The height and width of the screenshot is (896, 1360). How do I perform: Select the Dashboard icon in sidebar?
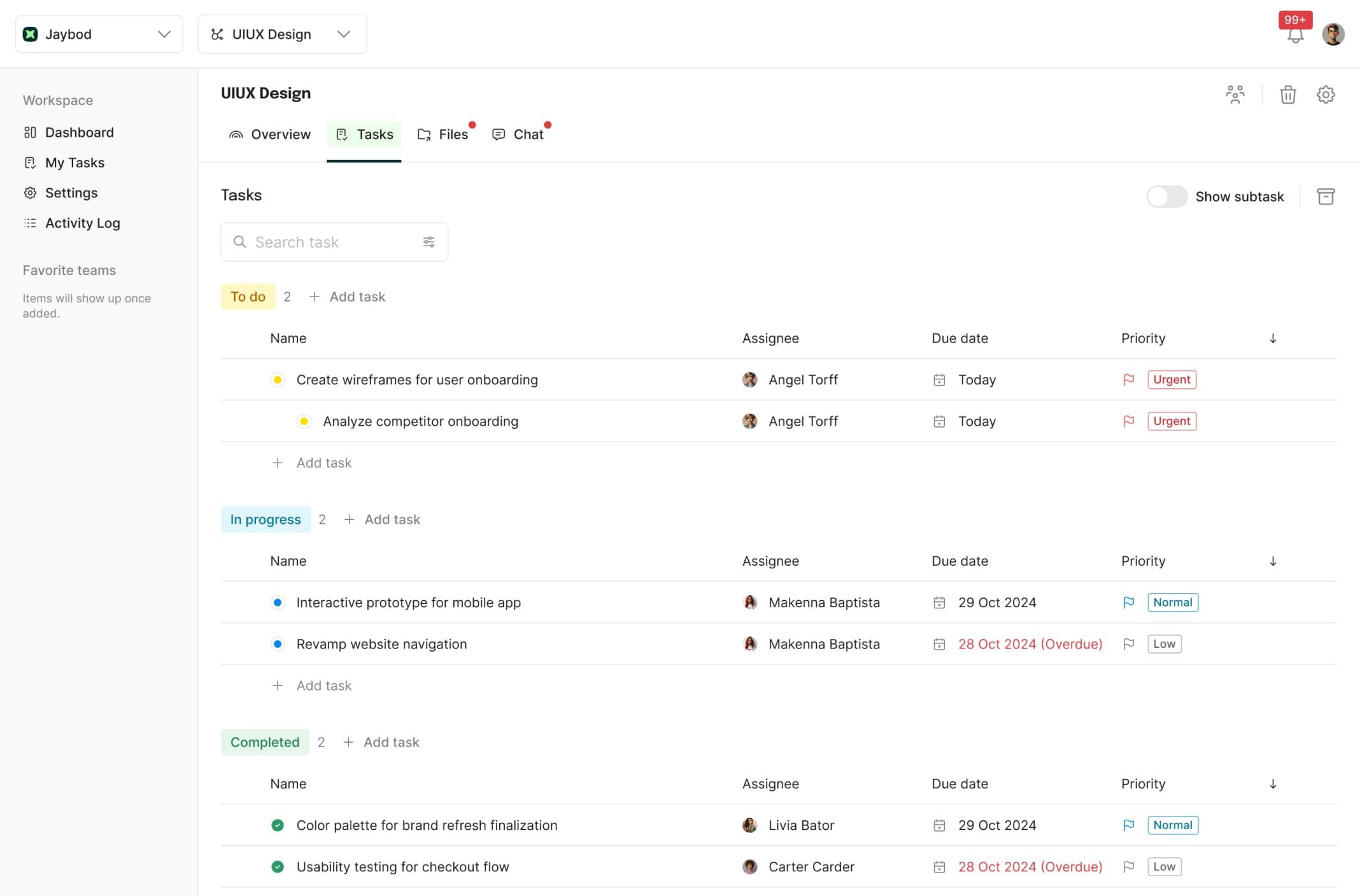pos(31,132)
